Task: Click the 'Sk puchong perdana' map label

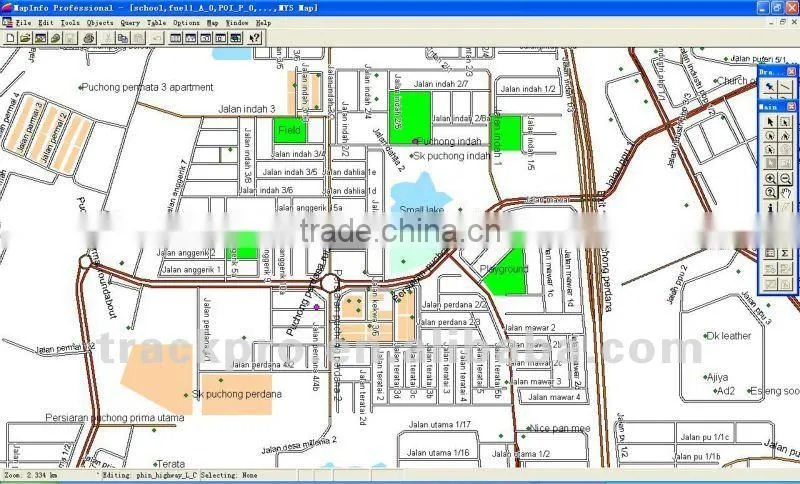Action: [x=237, y=394]
